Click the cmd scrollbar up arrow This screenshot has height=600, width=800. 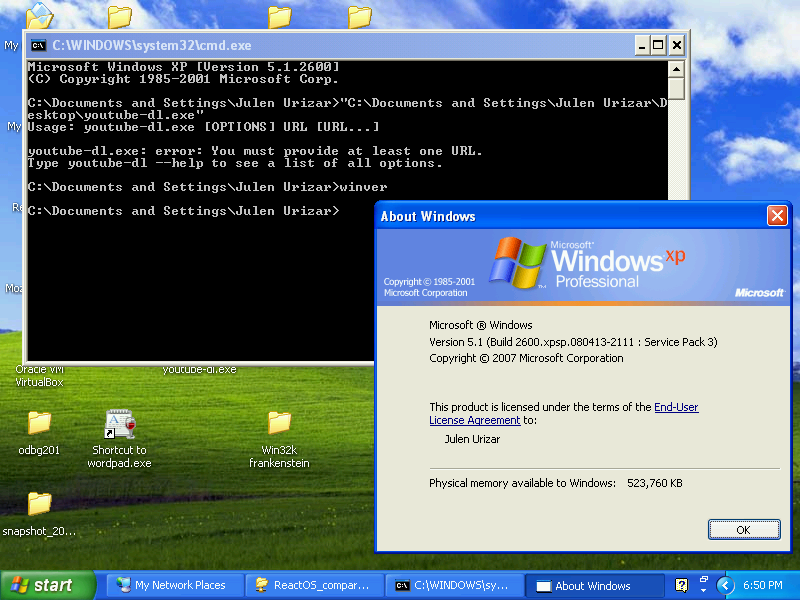click(x=677, y=69)
